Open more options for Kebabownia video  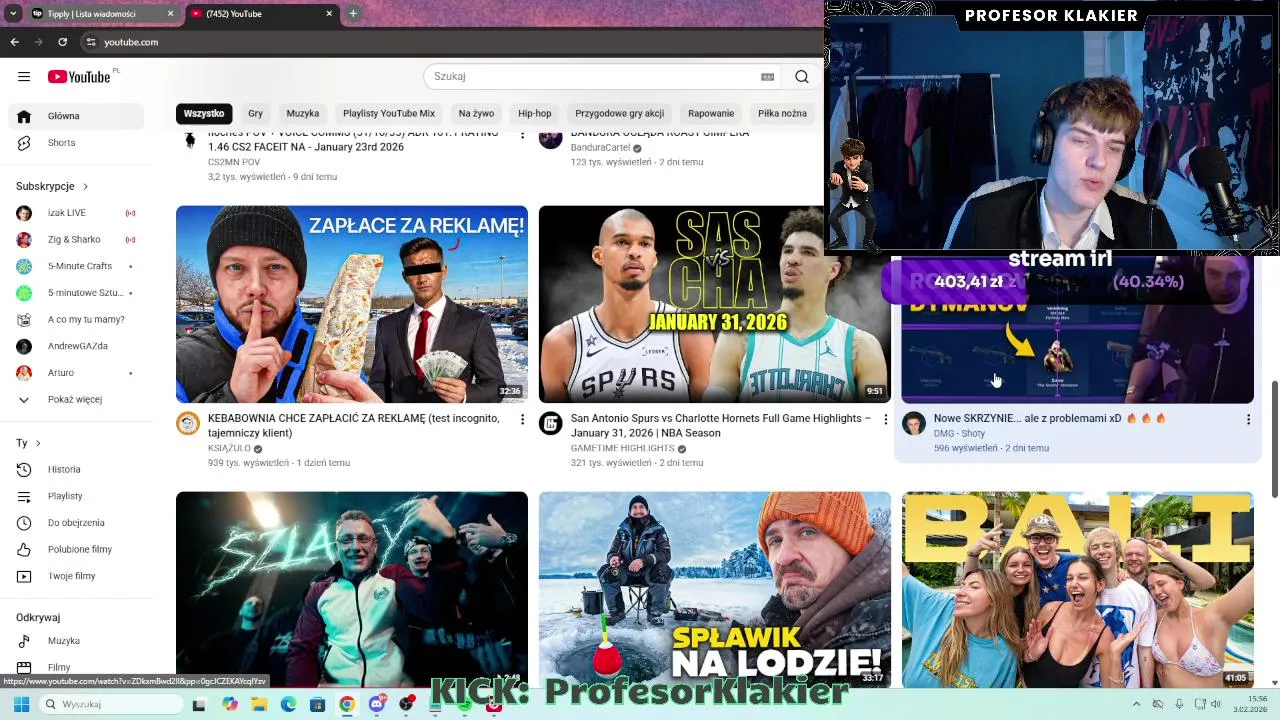click(522, 420)
